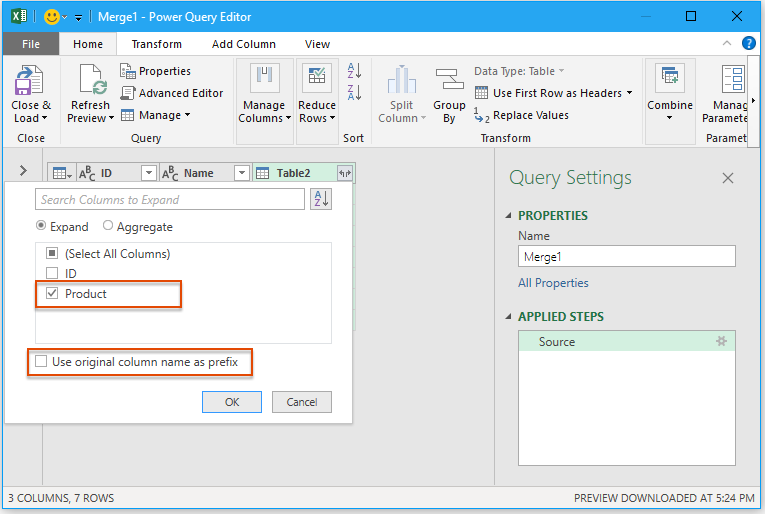
Task: Click the All Properties link
Action: point(553,283)
